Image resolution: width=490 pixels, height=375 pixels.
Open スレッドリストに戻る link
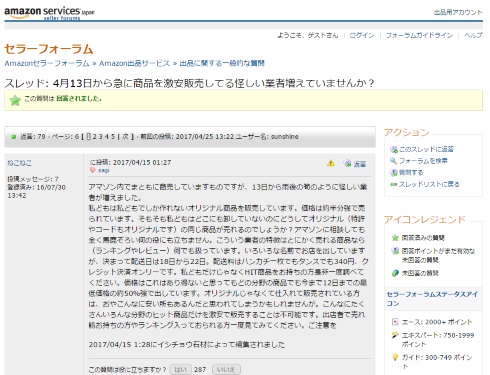point(429,184)
